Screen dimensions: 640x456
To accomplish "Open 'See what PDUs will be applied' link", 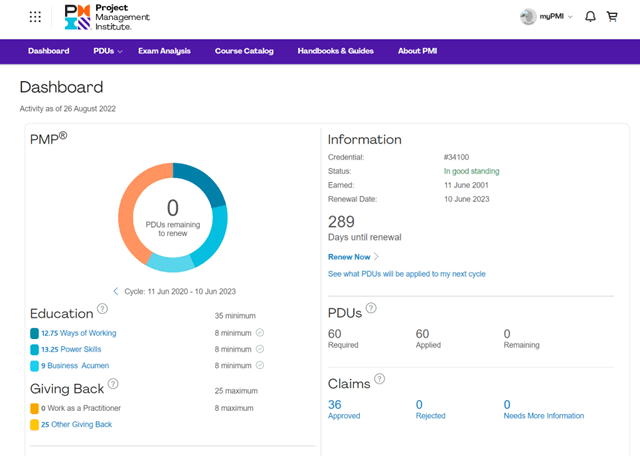I will (x=406, y=274).
